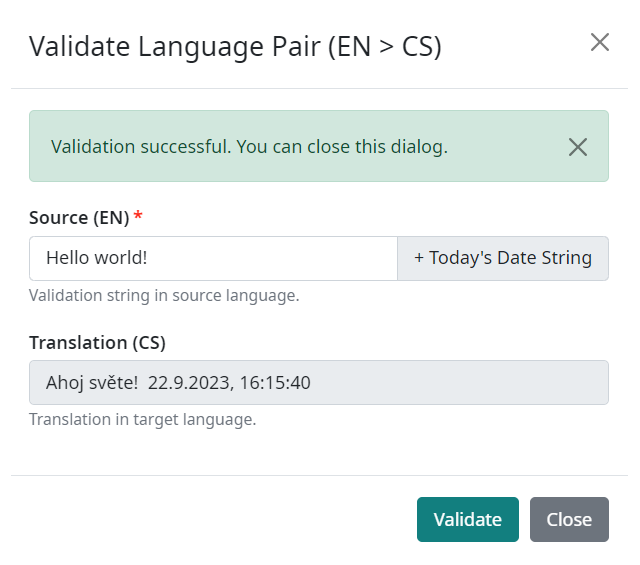Click the gray Close button

click(x=569, y=519)
